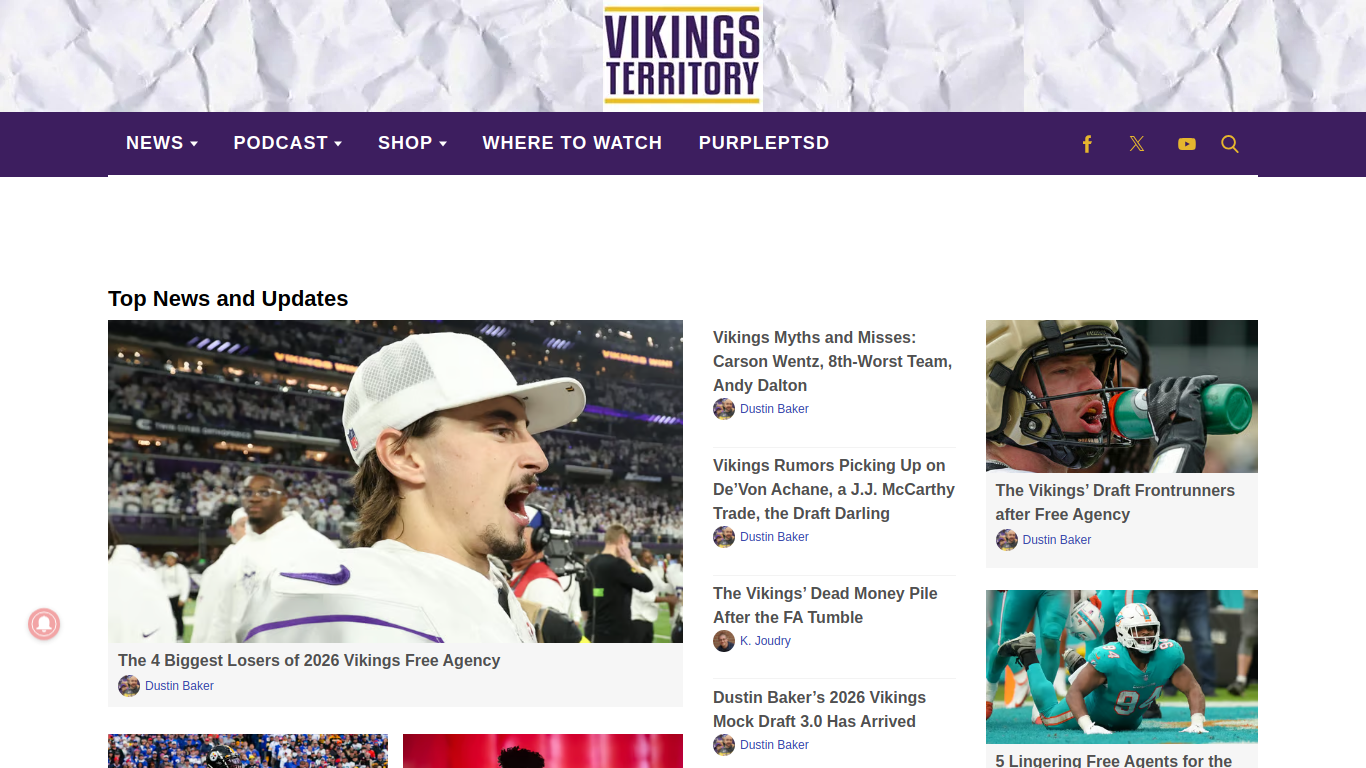Open 'Dustin Baker's 2026 Vikings Mock Draft 3.0'
Screen dimensions: 1366x768
(820, 709)
